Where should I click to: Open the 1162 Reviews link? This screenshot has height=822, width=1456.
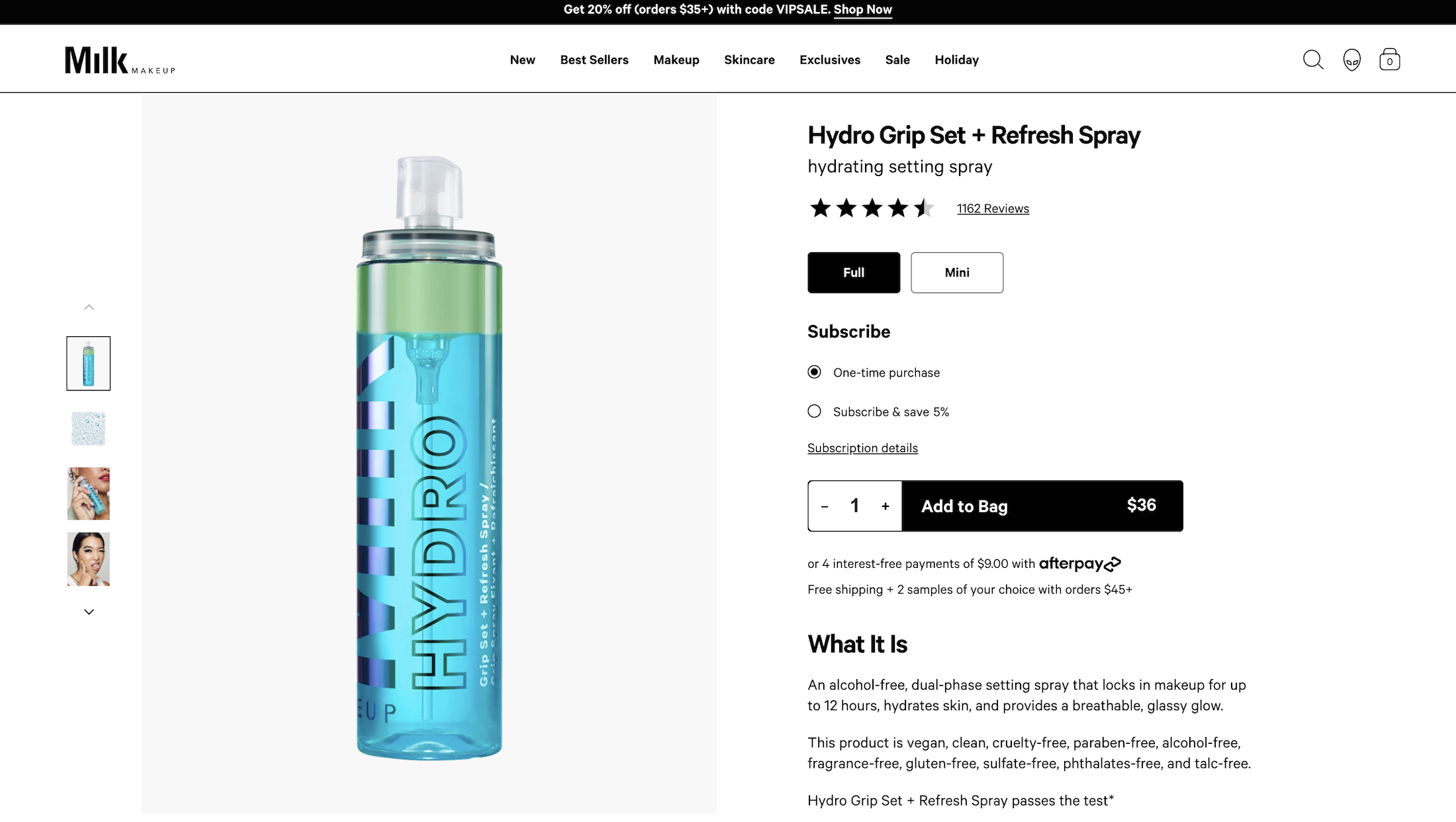point(993,208)
